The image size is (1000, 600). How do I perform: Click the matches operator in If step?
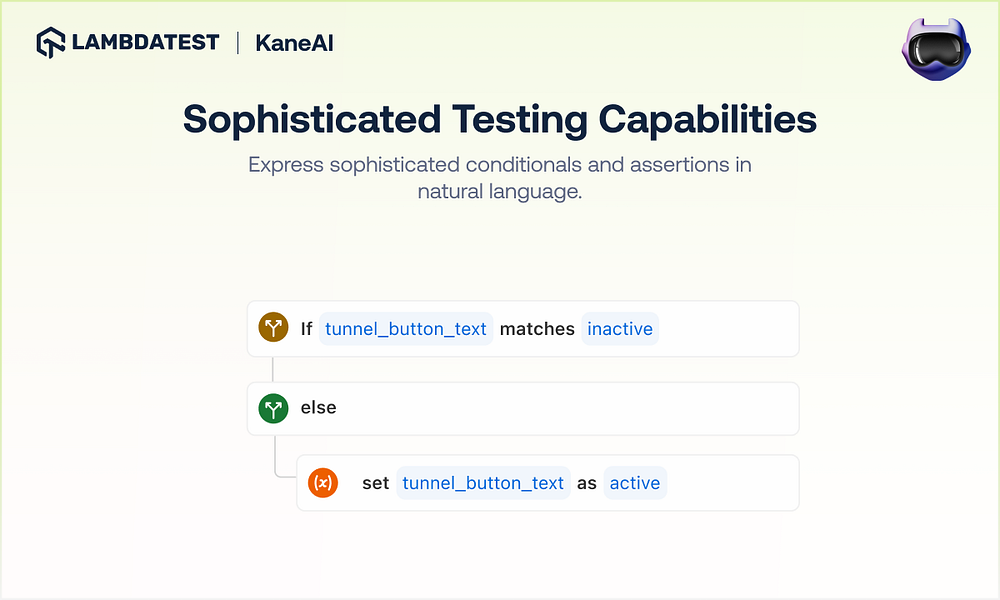(x=537, y=329)
